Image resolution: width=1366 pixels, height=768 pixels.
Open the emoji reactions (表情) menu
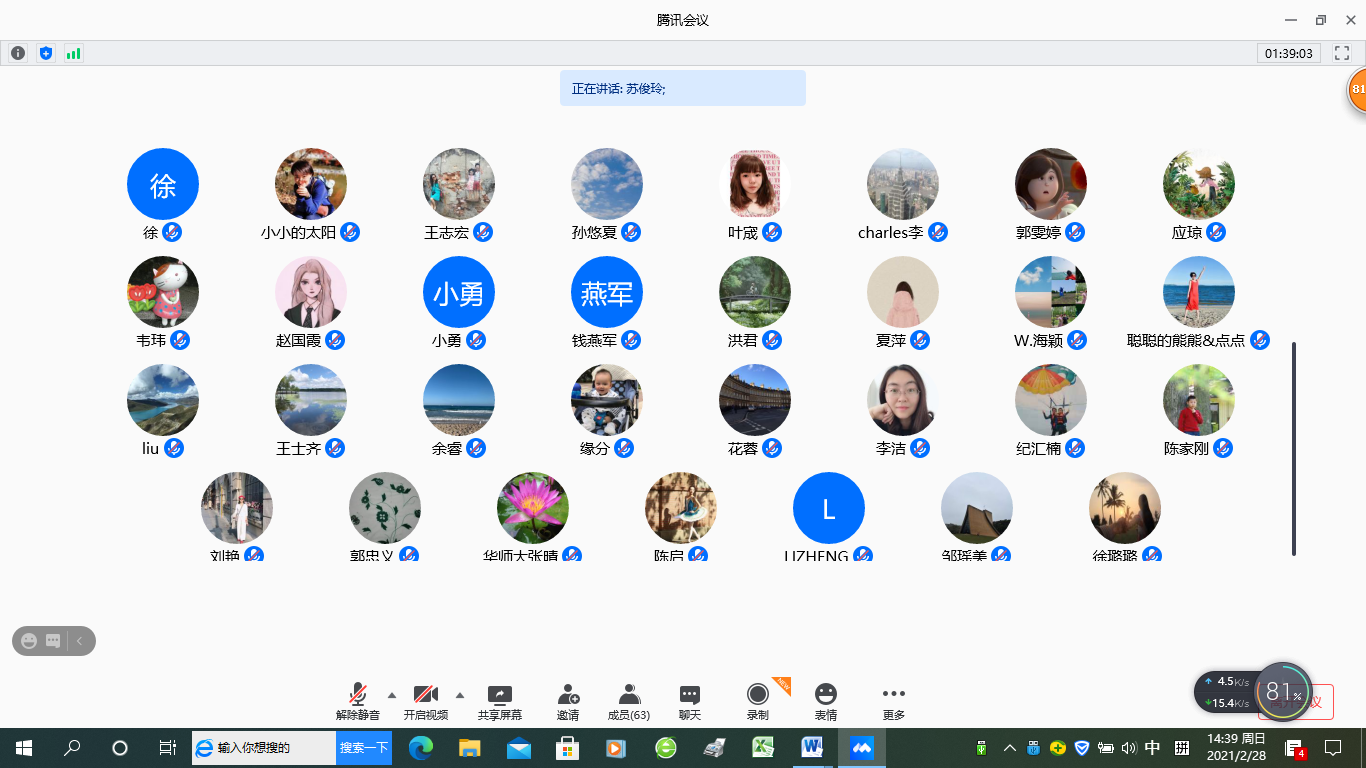pyautogui.click(x=825, y=702)
